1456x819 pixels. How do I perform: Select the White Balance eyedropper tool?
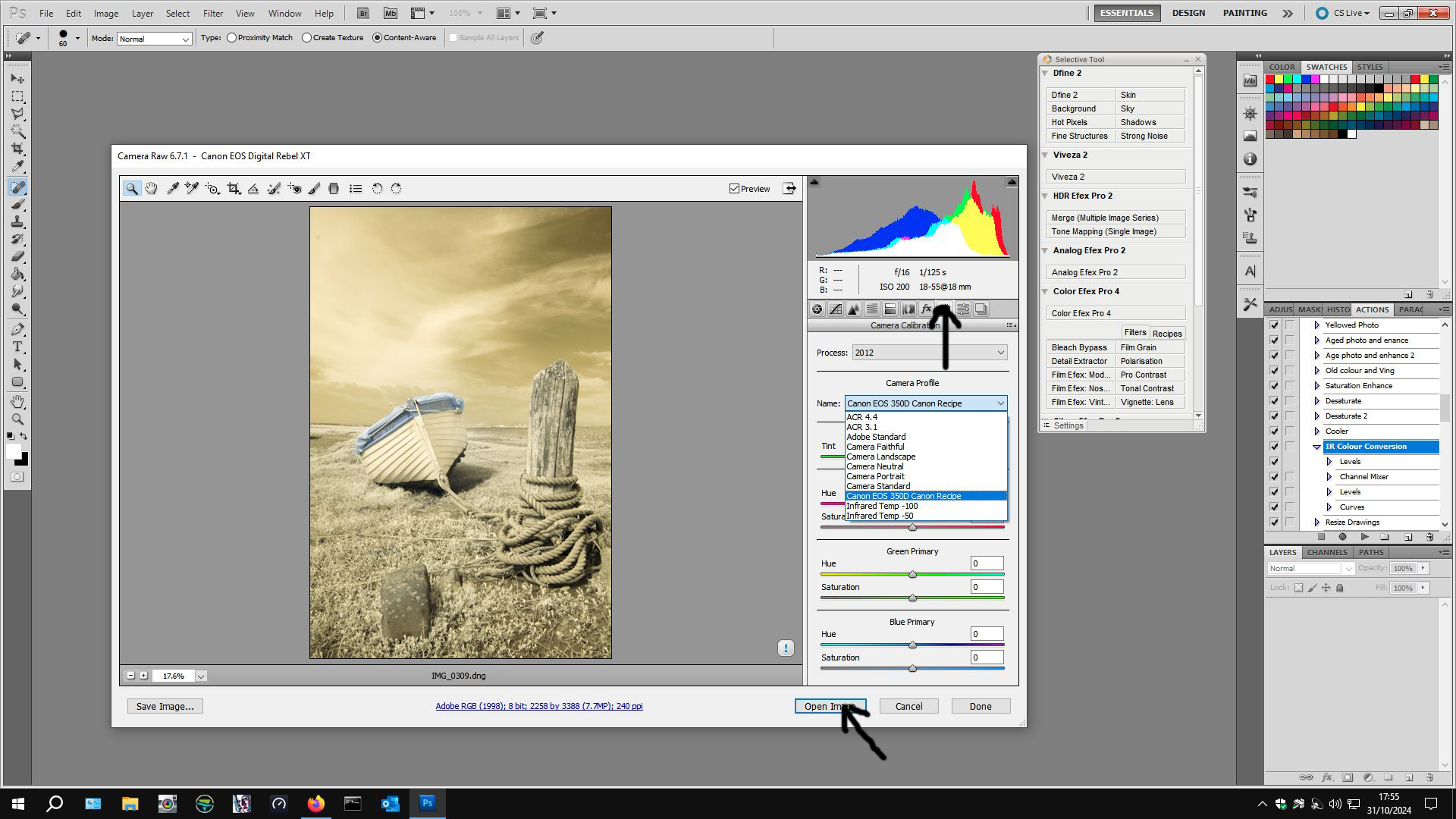tap(172, 189)
